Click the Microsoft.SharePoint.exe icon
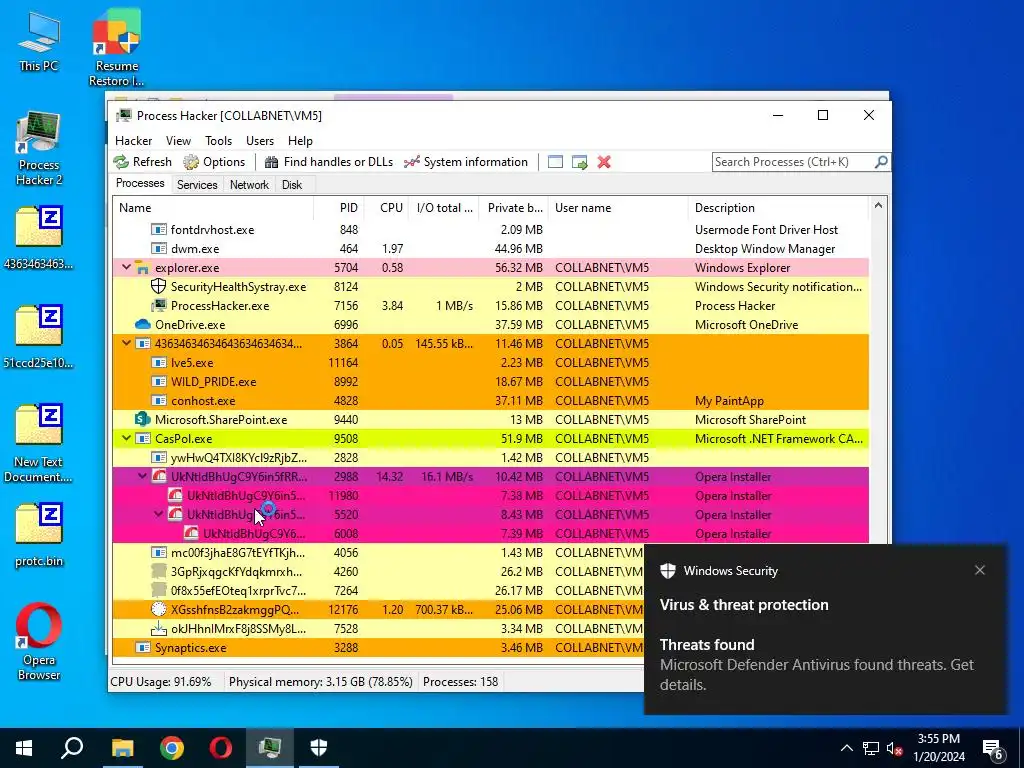This screenshot has width=1024, height=768. tap(142, 419)
